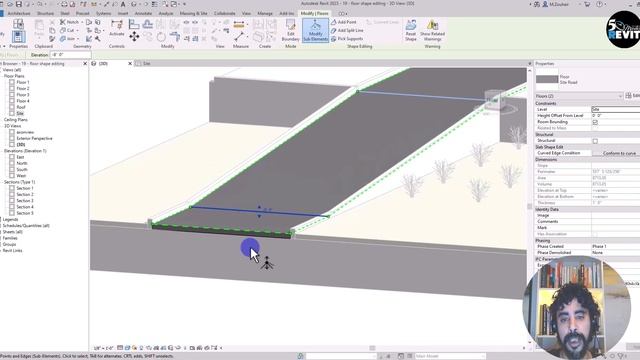Open Roof plan in browser

pos(21,107)
